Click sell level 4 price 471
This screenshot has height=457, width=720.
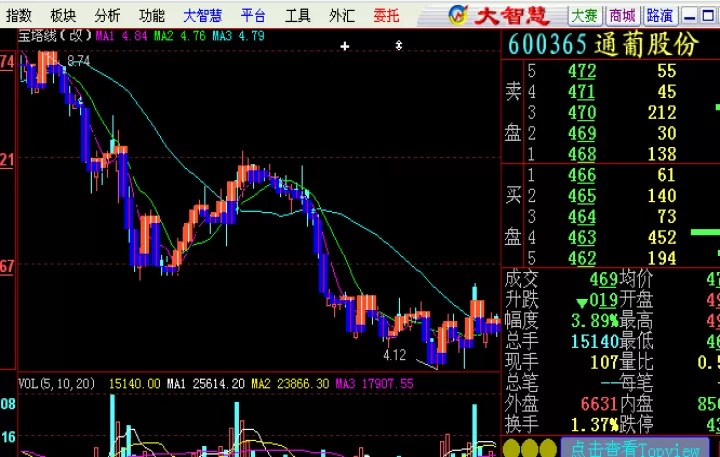[582, 92]
